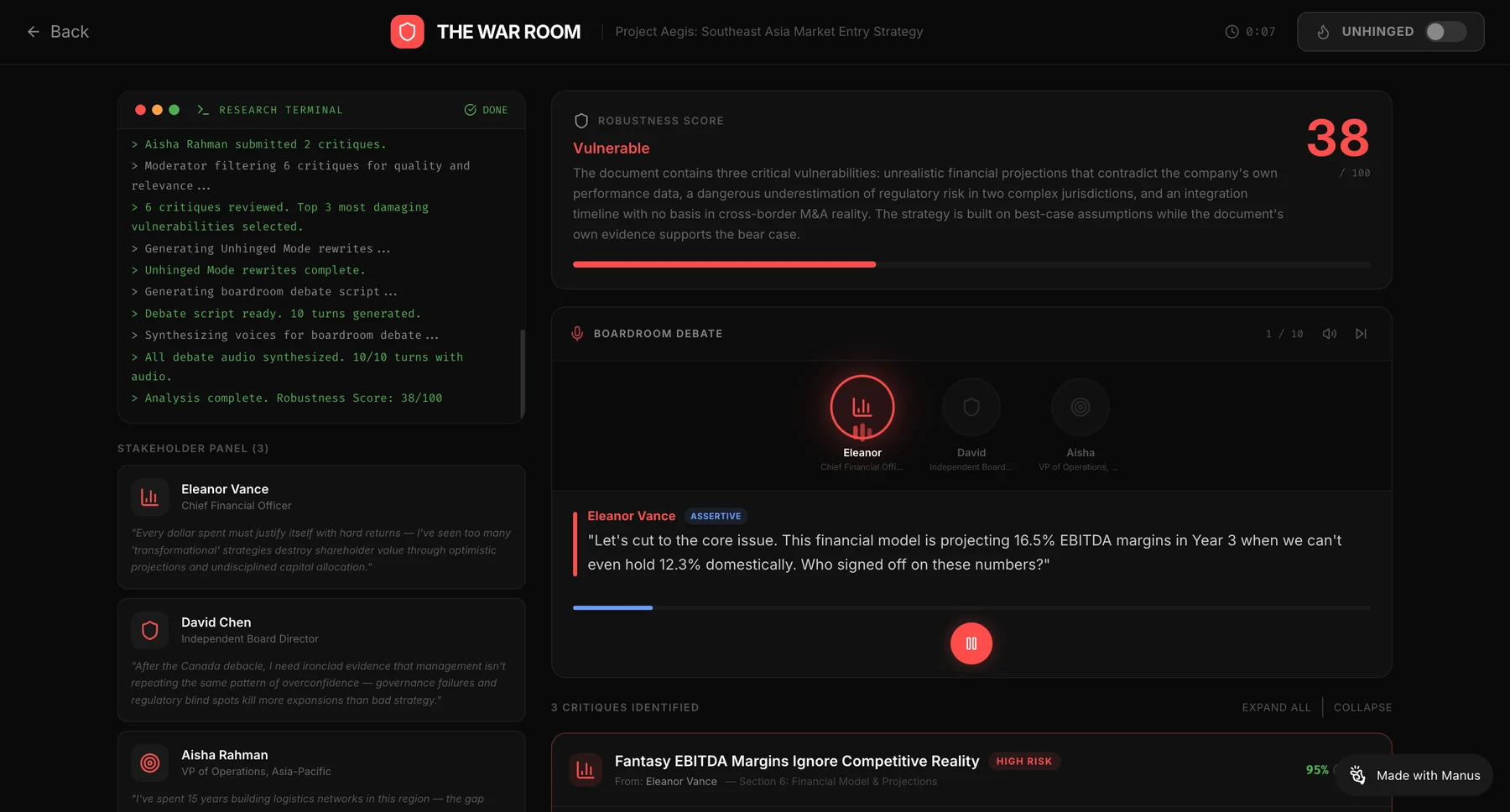Click the flame icon beside Unhinged

point(1323,32)
